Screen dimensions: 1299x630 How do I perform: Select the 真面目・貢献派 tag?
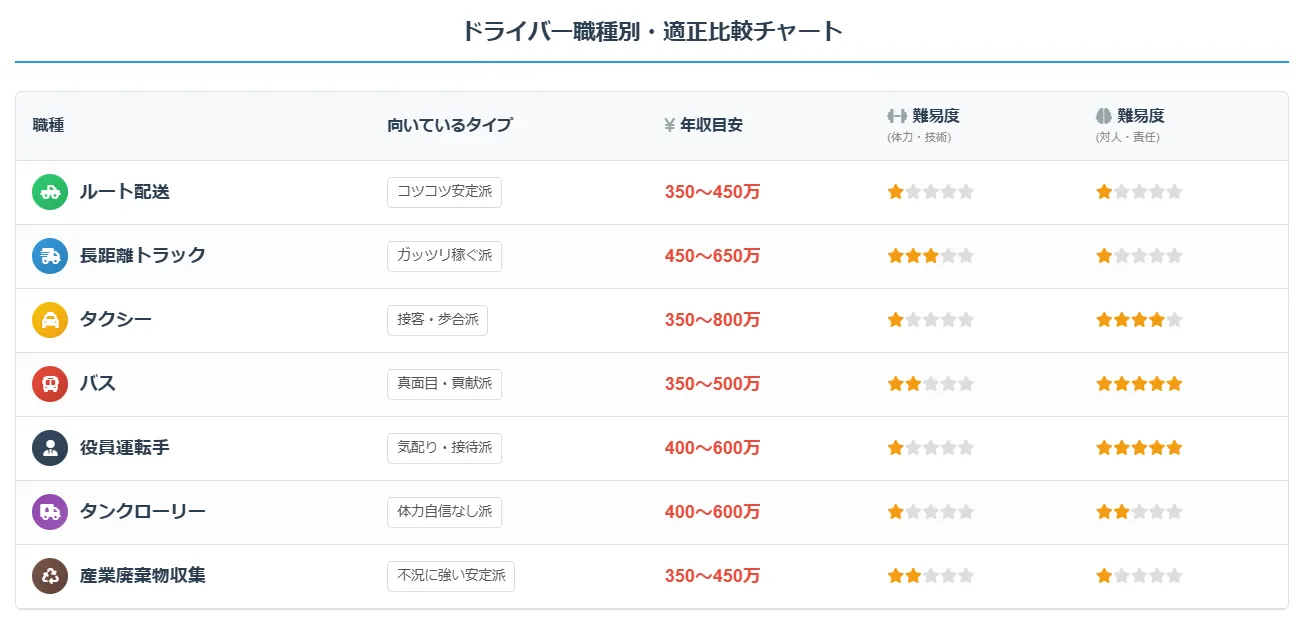tap(444, 384)
